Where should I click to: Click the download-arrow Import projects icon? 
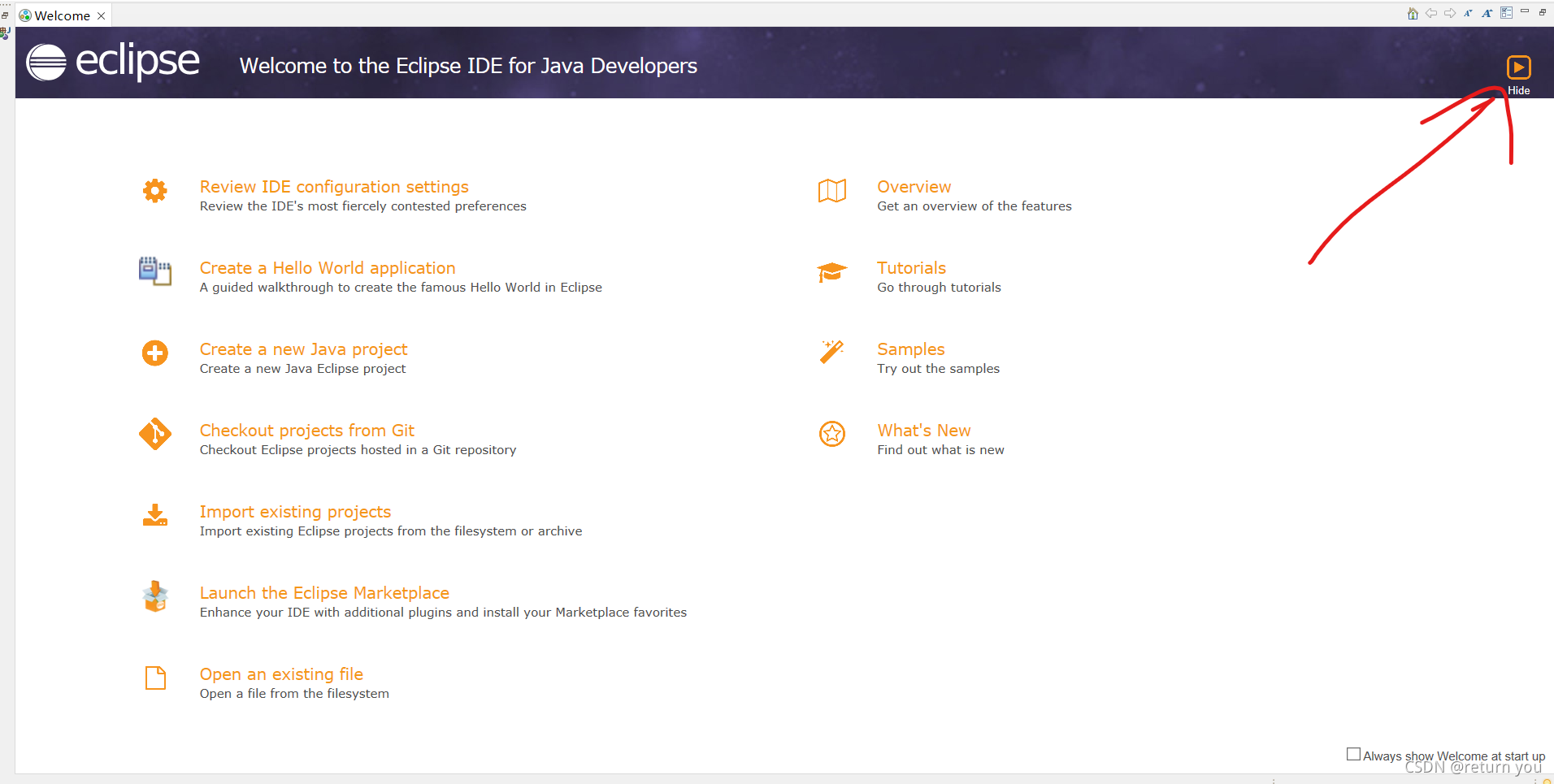[x=155, y=515]
